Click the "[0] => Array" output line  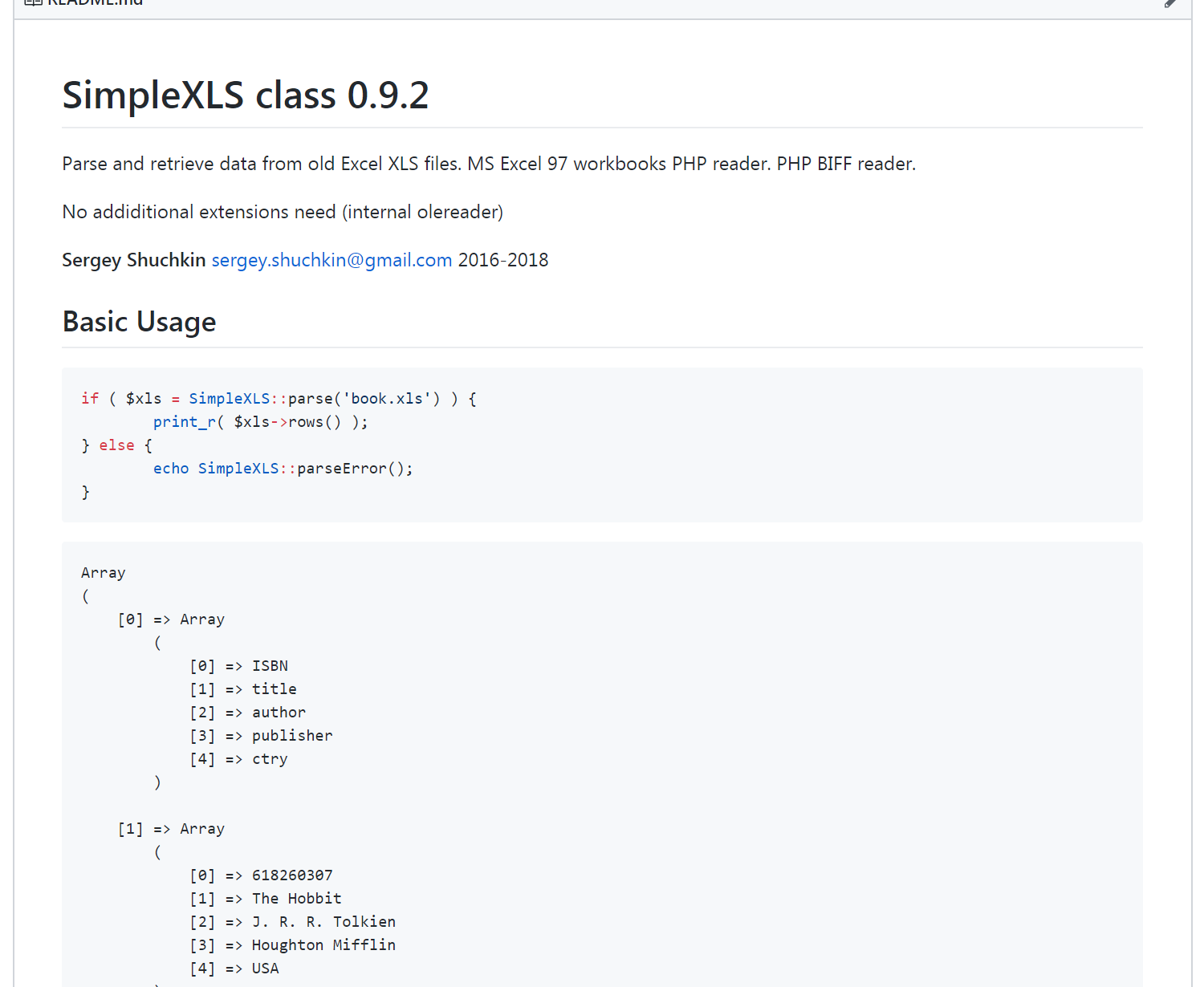click(x=171, y=619)
